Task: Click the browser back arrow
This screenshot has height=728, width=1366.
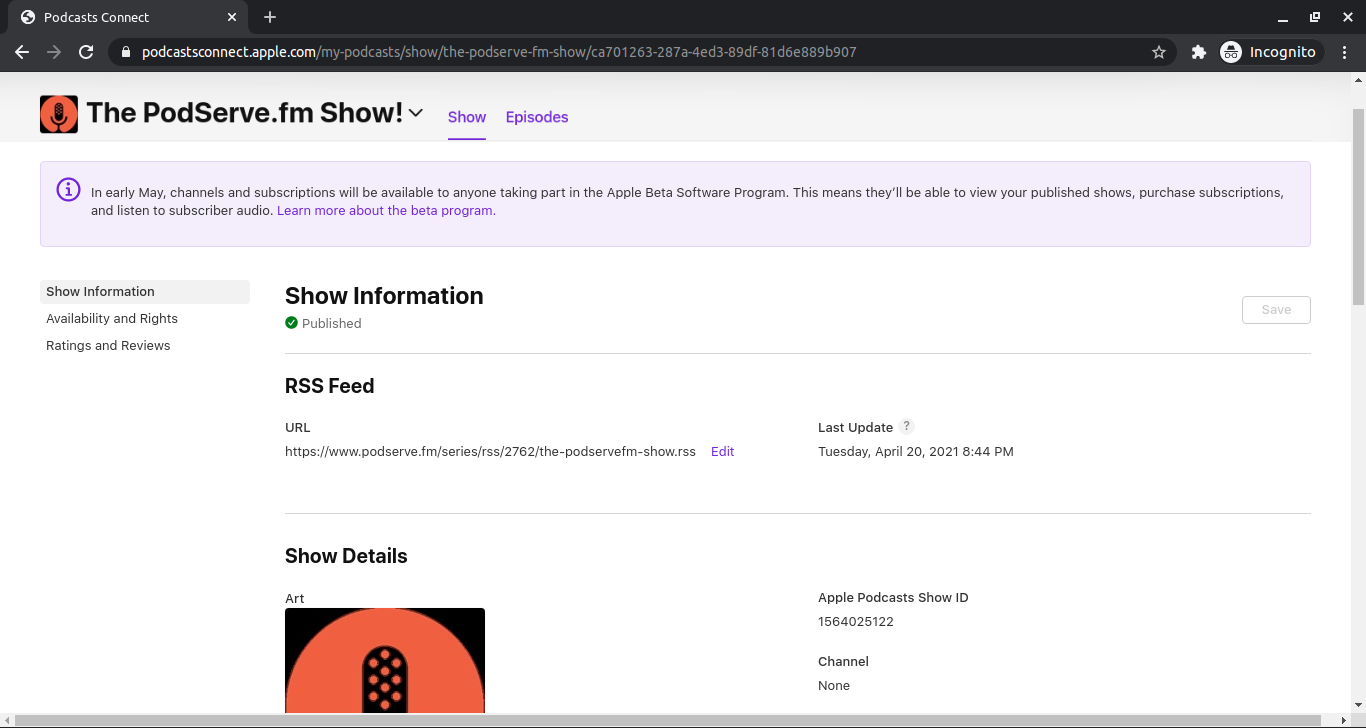Action: (x=22, y=52)
